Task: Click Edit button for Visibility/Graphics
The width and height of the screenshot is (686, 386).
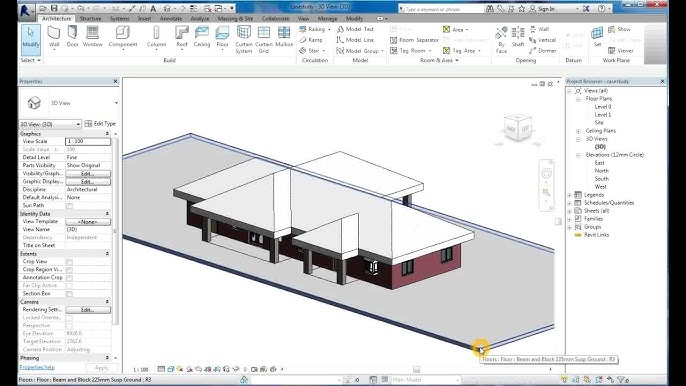Action: (x=88, y=174)
